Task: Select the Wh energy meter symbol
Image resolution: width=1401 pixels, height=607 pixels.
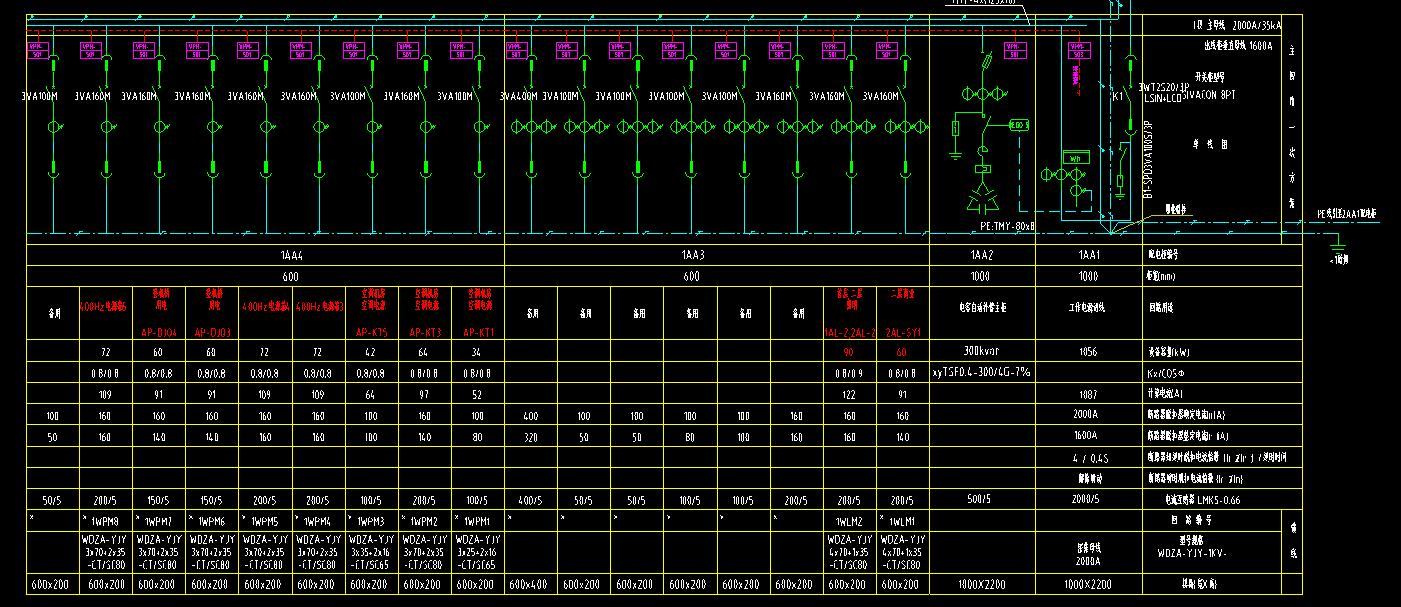Action: (x=1076, y=158)
